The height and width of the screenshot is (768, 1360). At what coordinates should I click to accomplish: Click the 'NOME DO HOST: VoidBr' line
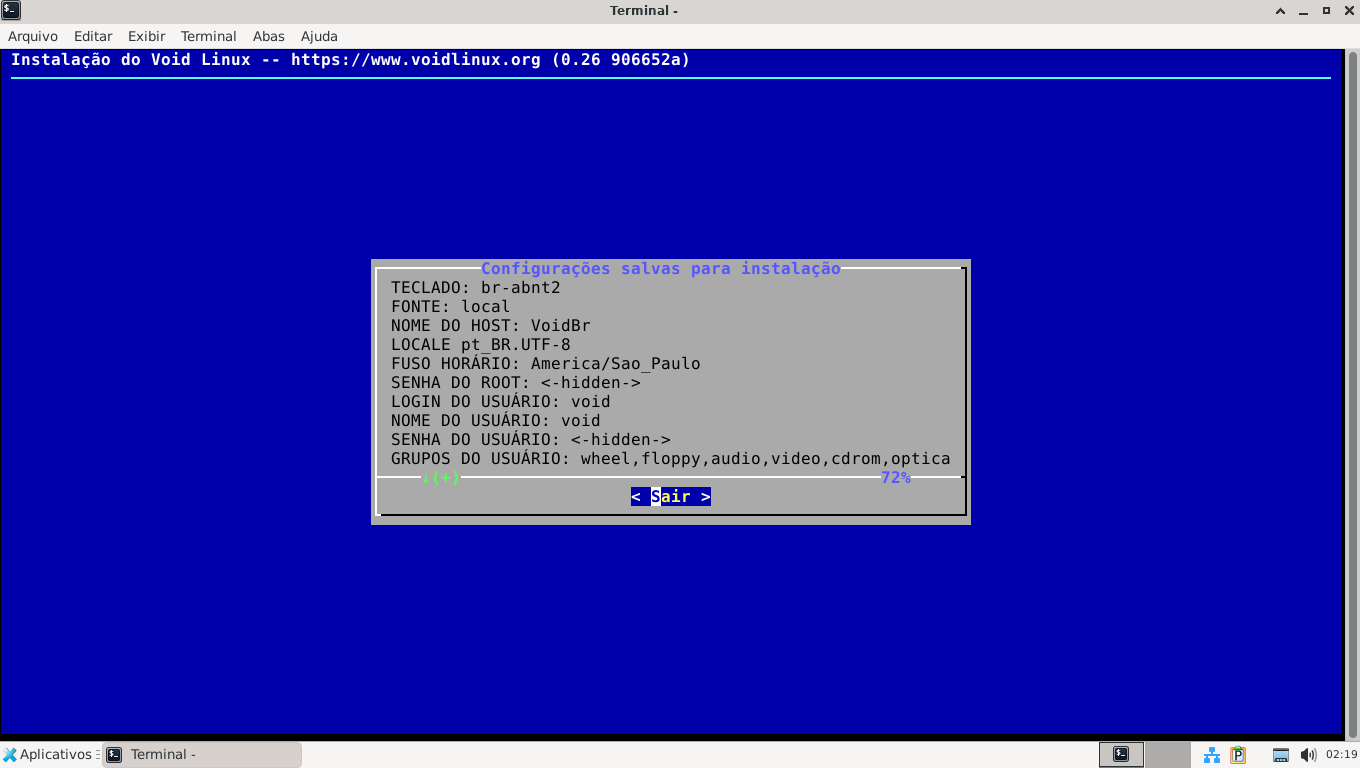tap(491, 326)
